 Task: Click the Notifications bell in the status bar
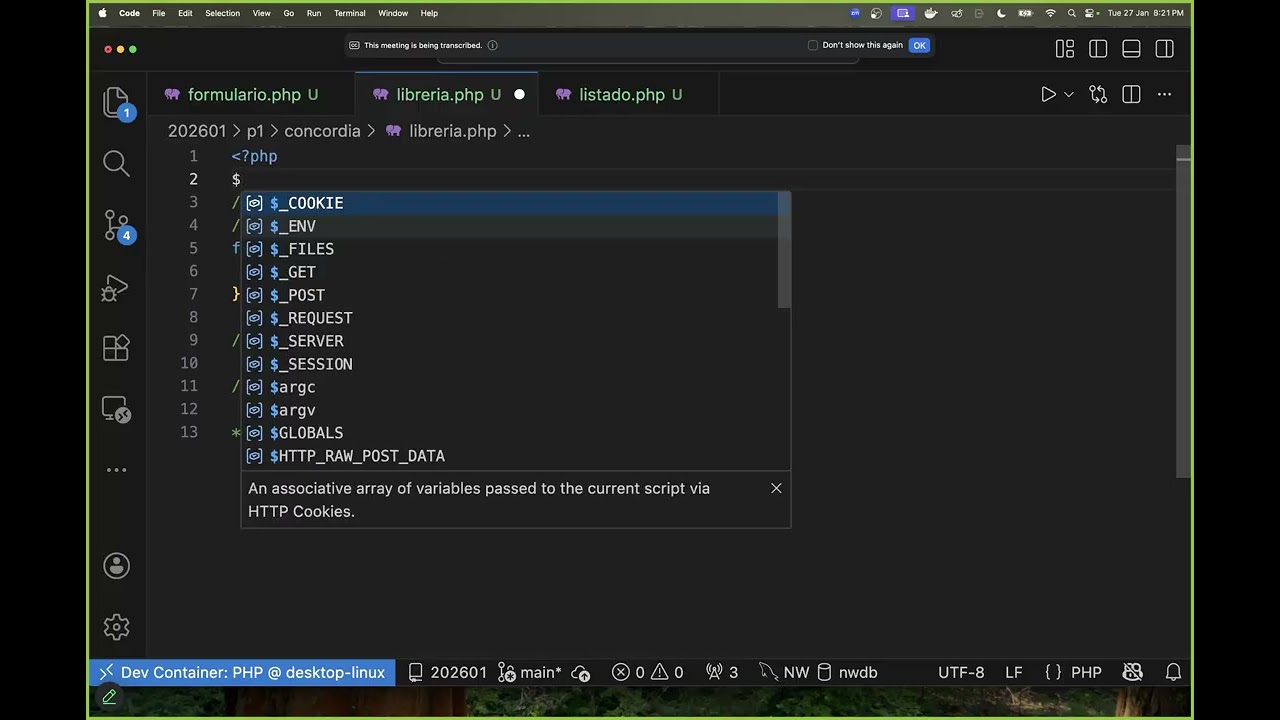point(1173,672)
